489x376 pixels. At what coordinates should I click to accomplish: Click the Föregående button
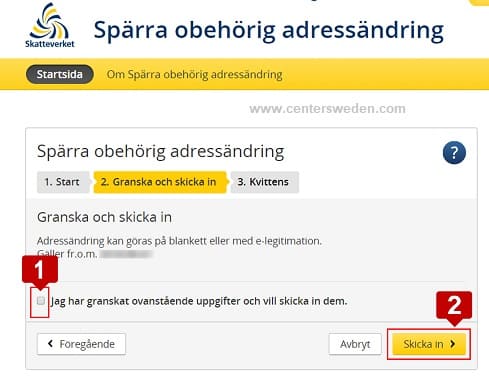click(81, 344)
